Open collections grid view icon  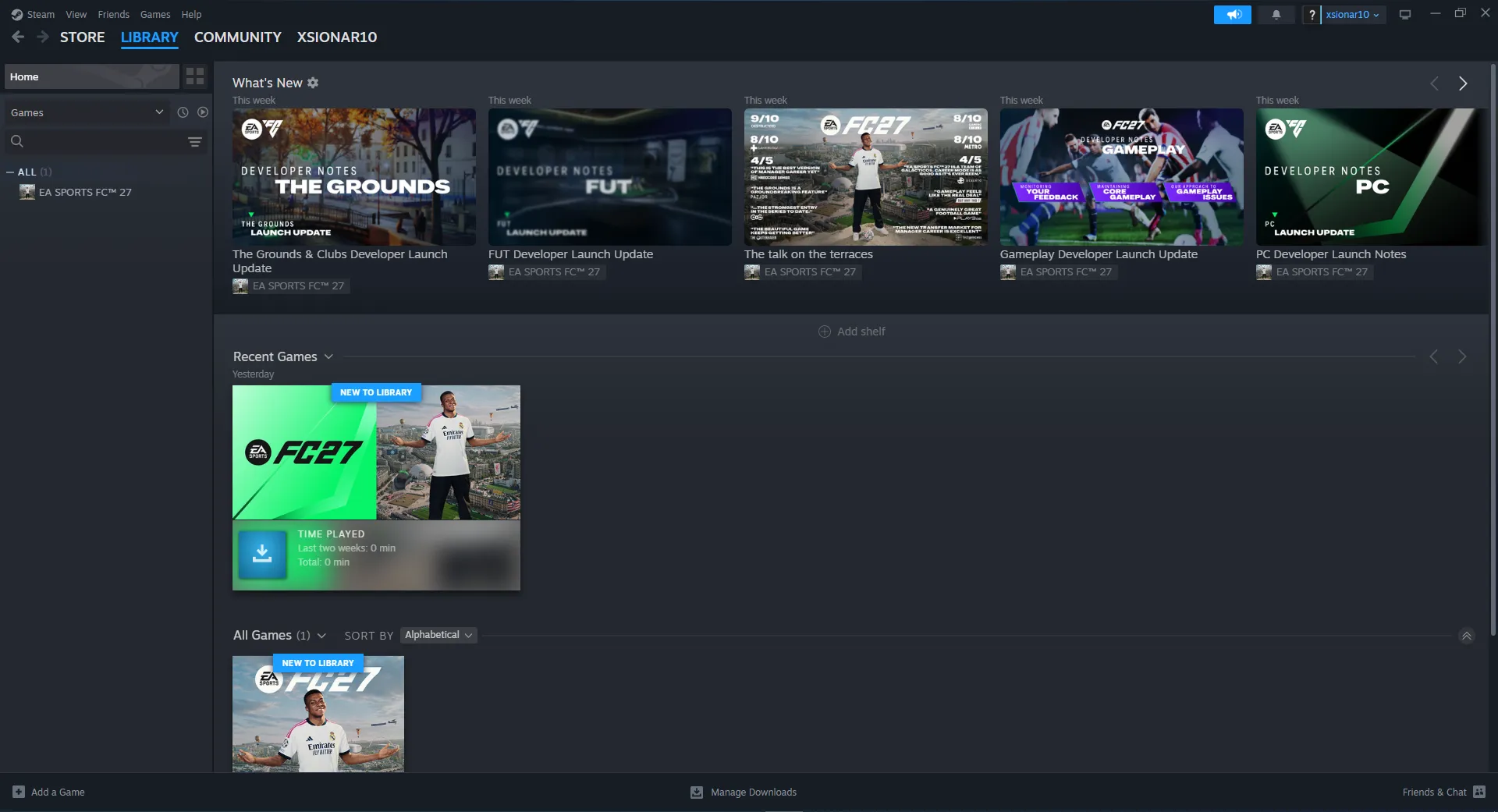[195, 76]
